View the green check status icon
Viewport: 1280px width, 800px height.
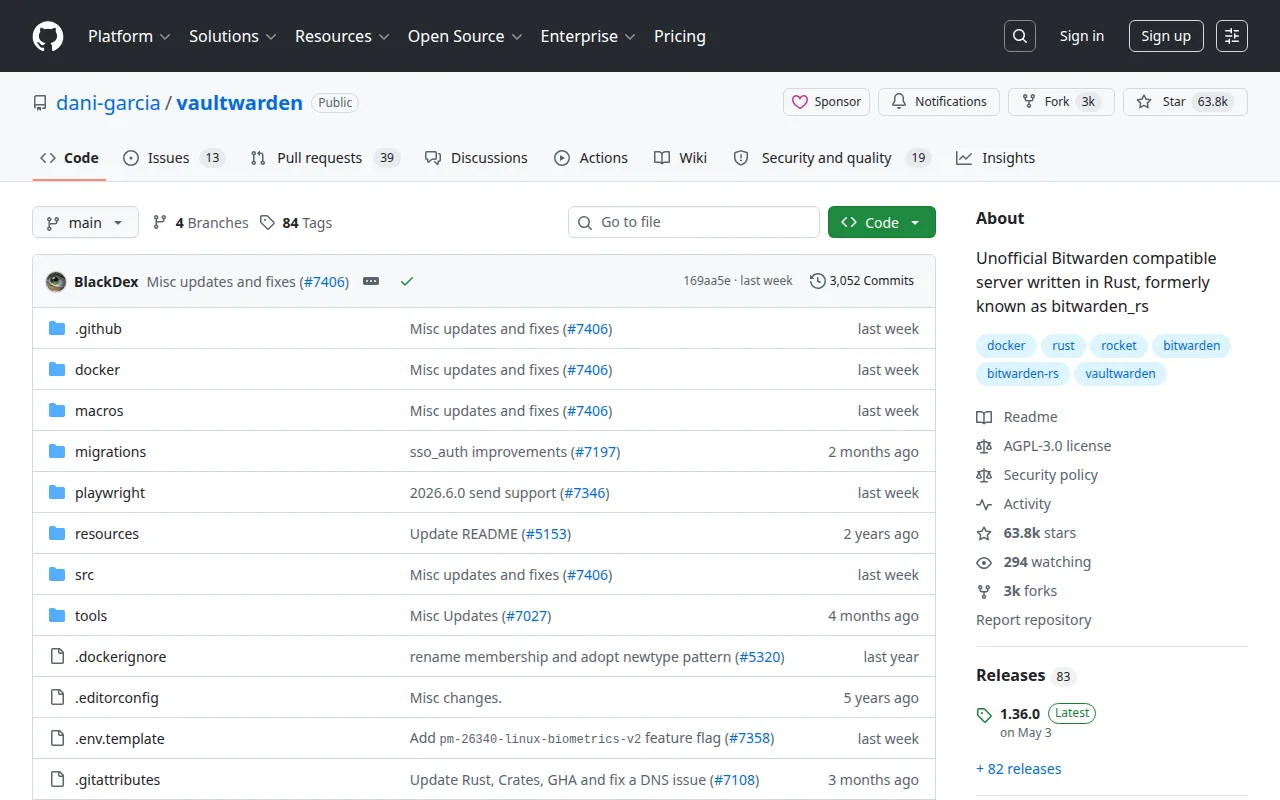point(407,282)
